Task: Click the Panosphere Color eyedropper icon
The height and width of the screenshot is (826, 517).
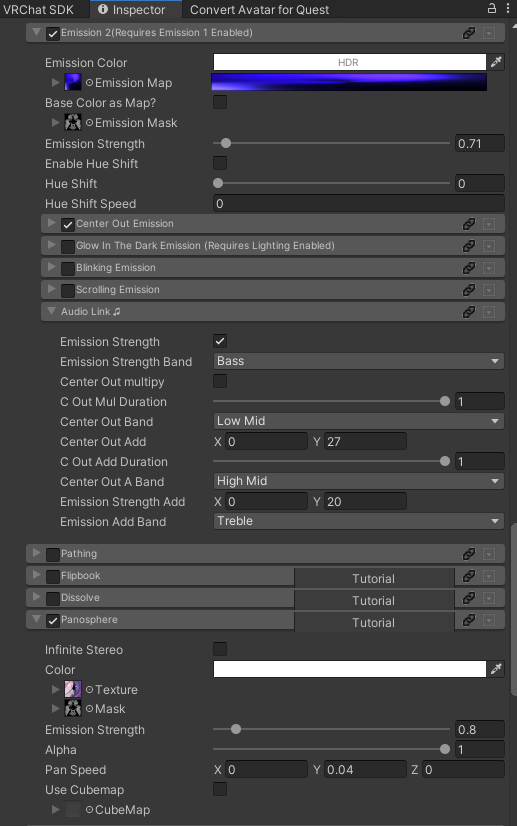Action: click(496, 669)
